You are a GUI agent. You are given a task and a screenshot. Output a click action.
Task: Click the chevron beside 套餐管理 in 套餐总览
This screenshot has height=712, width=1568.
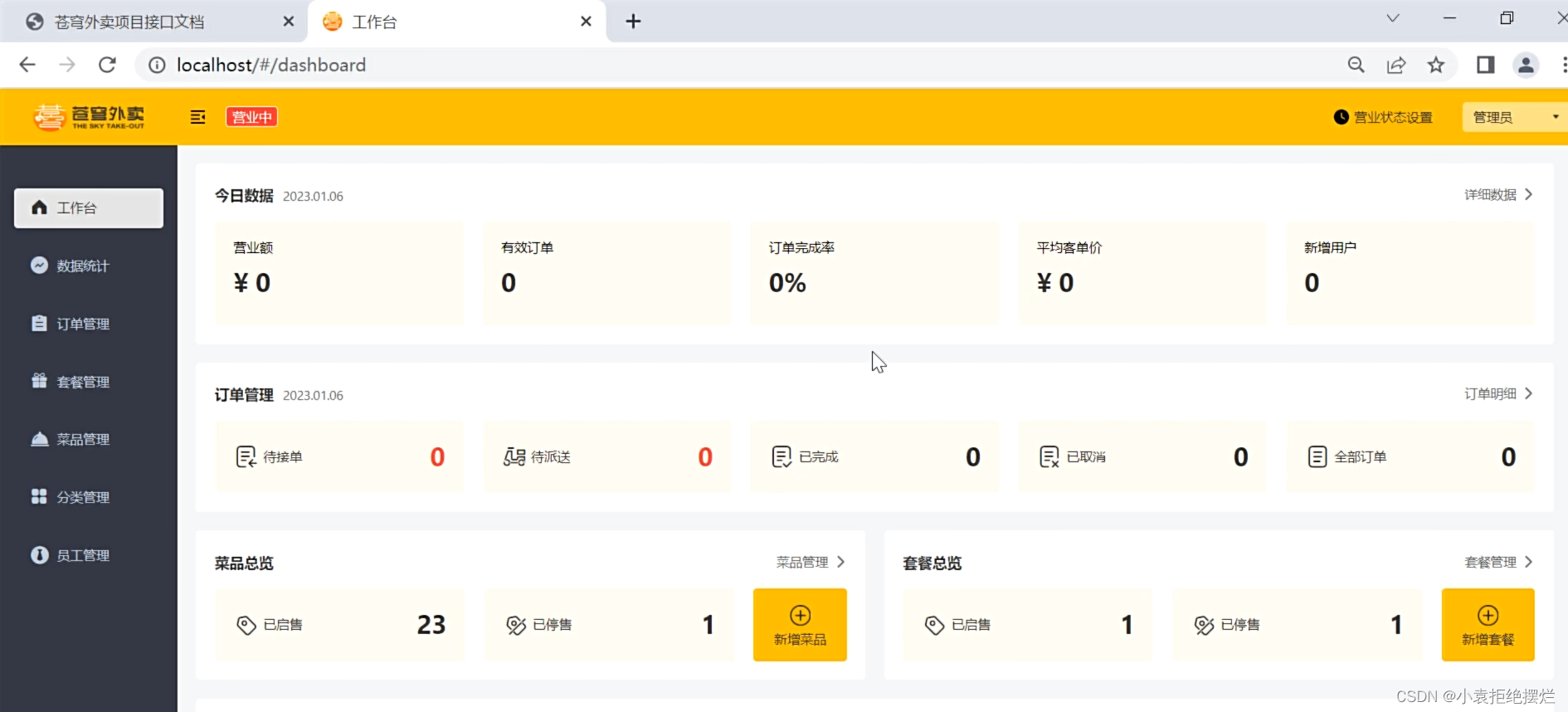tap(1528, 562)
